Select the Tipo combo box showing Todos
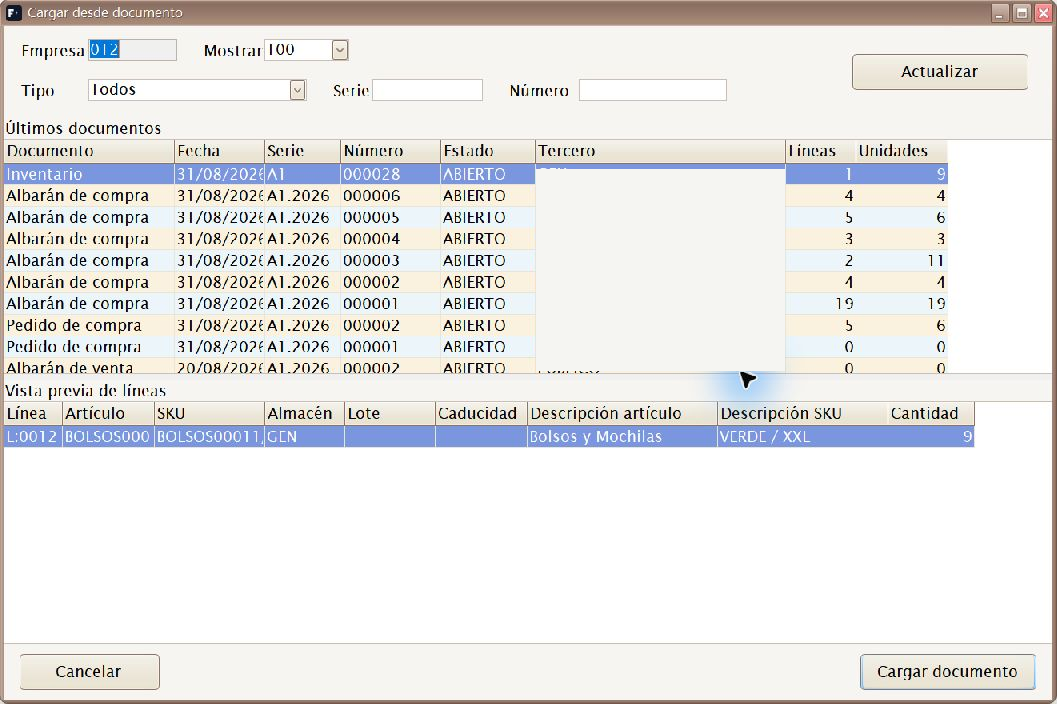 click(197, 90)
